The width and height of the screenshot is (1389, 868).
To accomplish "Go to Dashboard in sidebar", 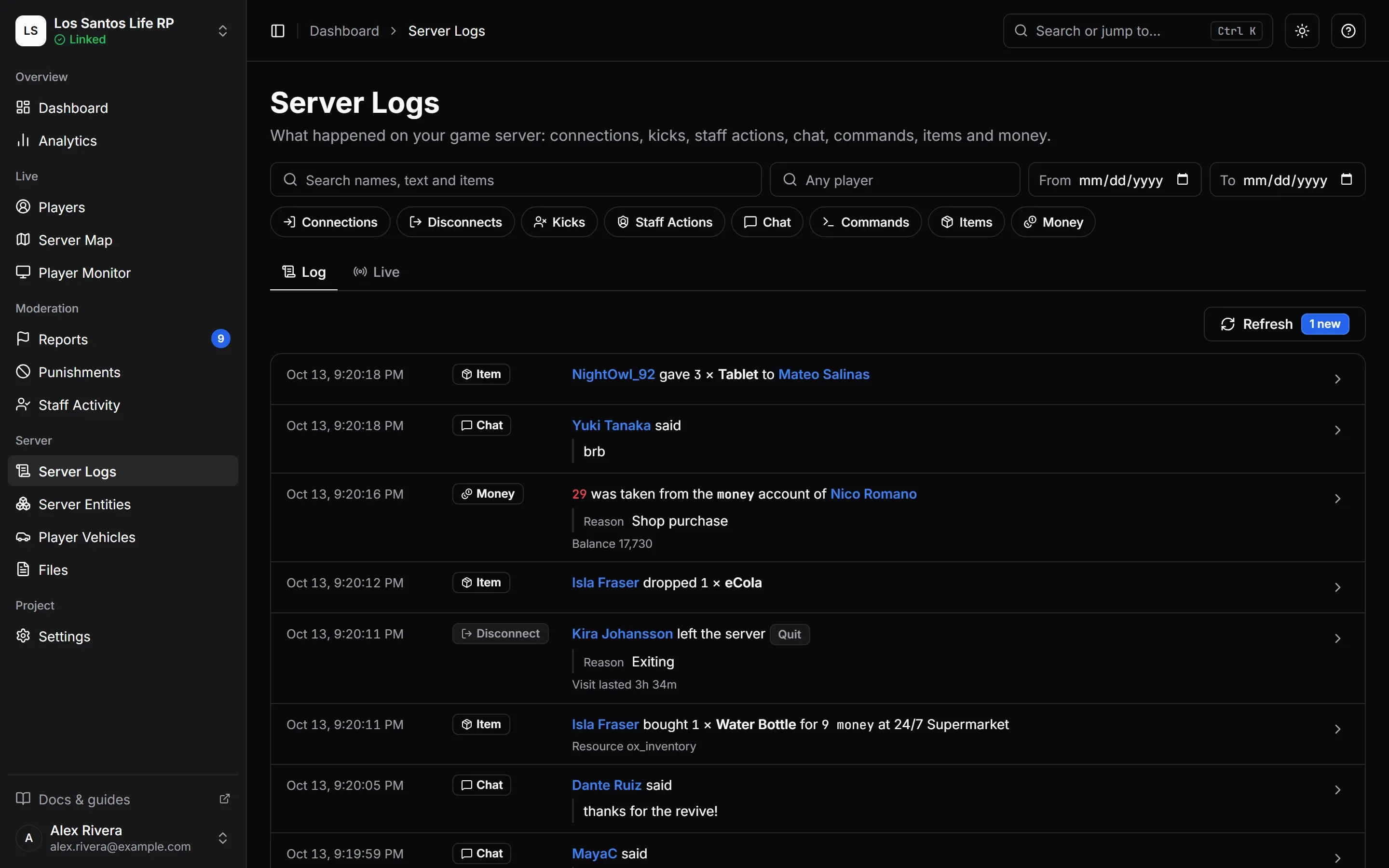I will 123,108.
